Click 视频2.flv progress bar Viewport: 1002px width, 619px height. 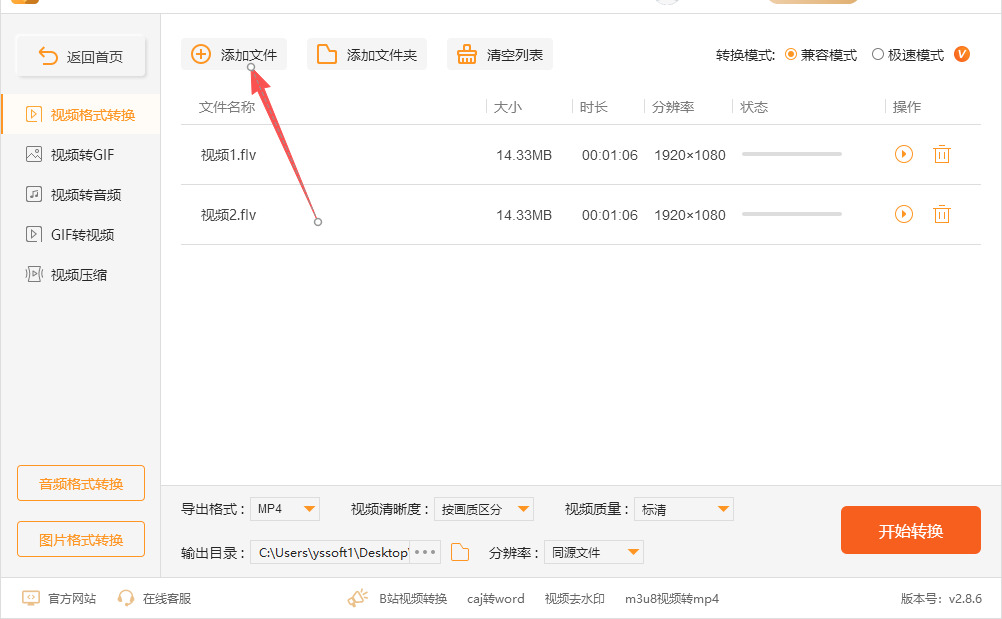792,214
